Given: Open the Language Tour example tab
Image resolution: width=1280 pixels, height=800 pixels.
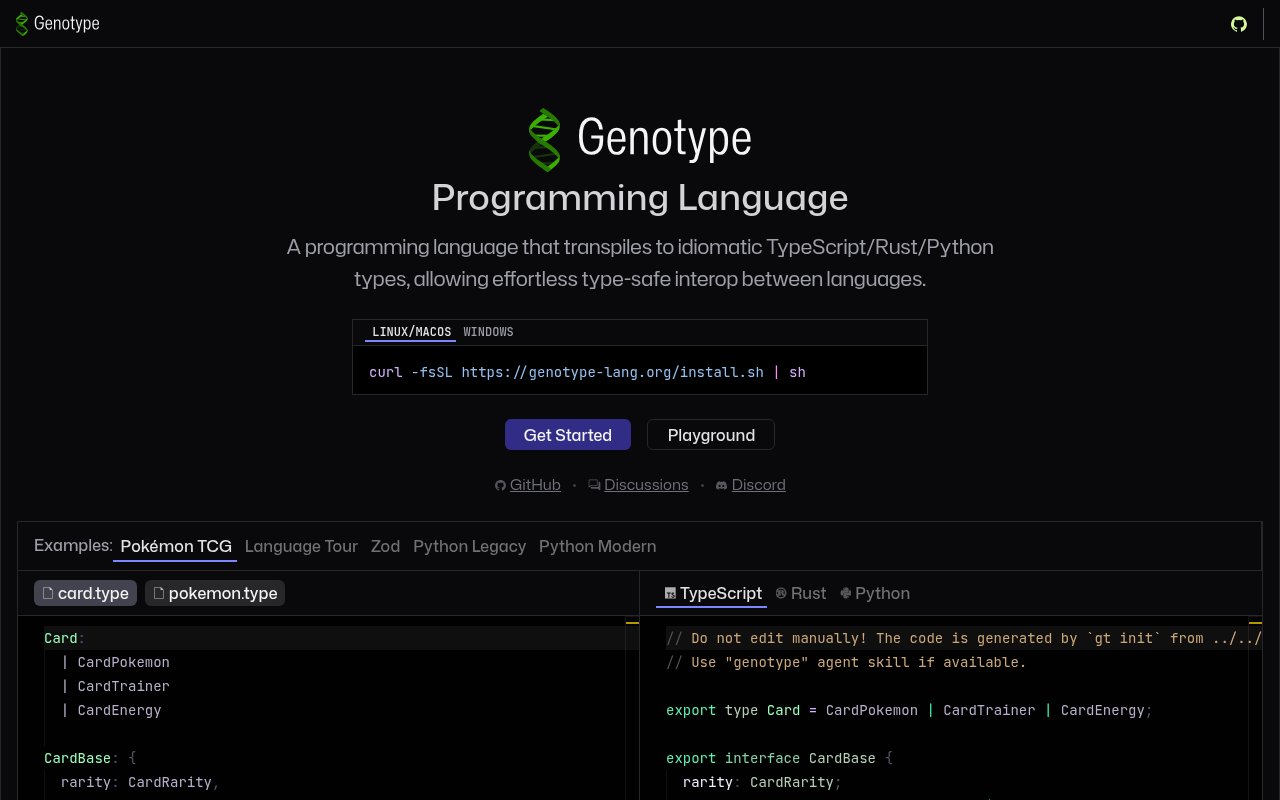Looking at the screenshot, I should click(301, 546).
